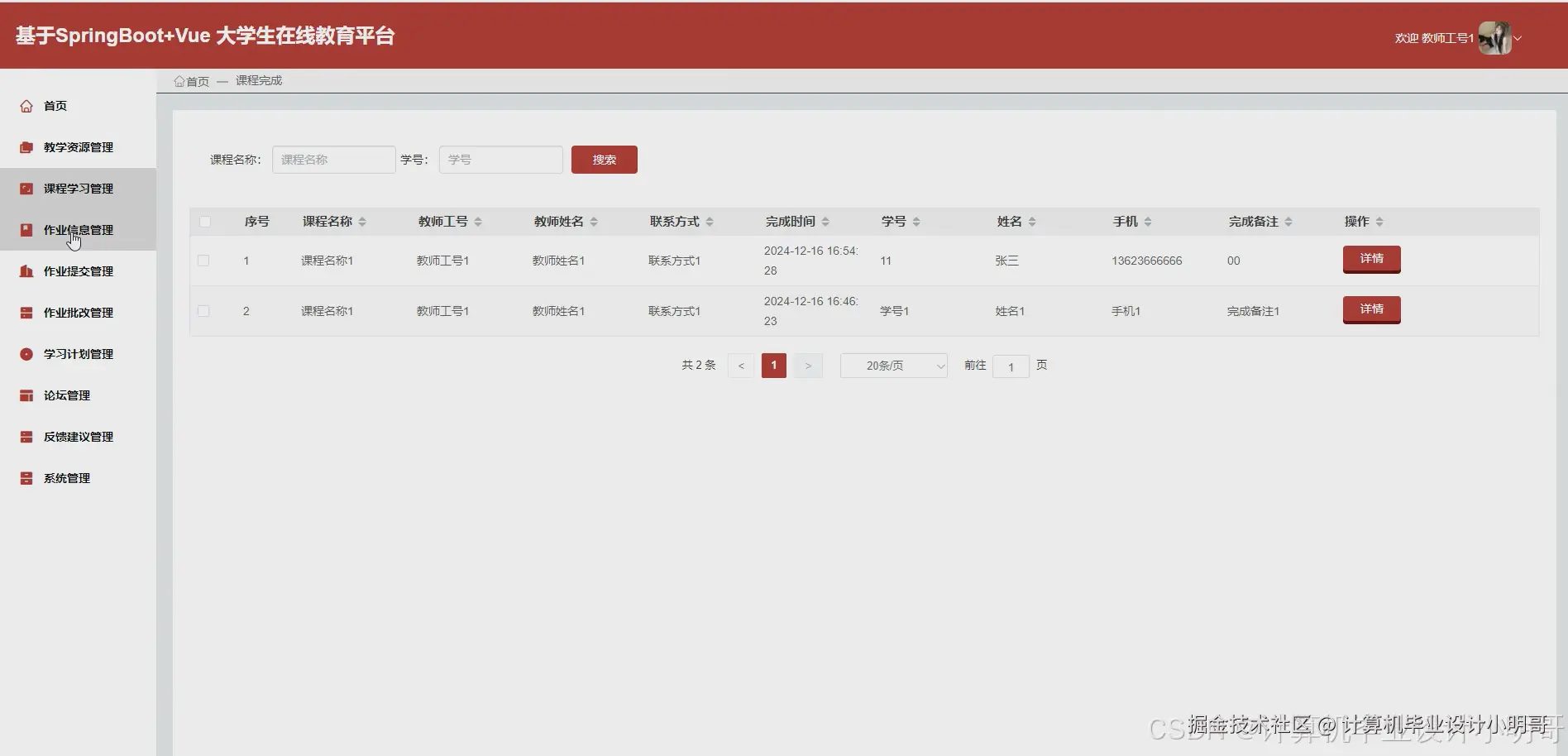Image resolution: width=1568 pixels, height=756 pixels.
Task: Sort the table by 教师工号 column
Action: coord(478,222)
